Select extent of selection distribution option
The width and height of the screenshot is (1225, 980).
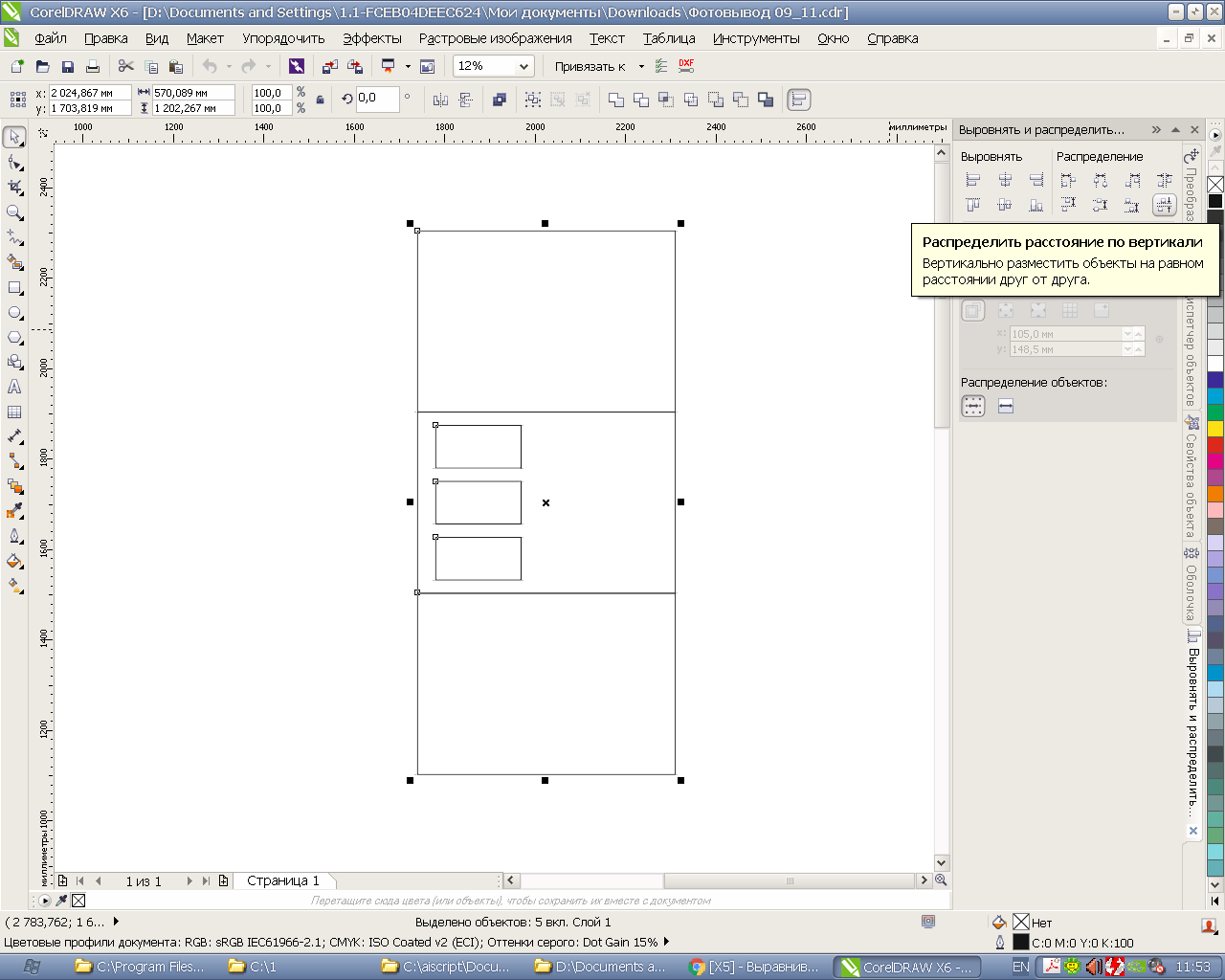click(973, 407)
